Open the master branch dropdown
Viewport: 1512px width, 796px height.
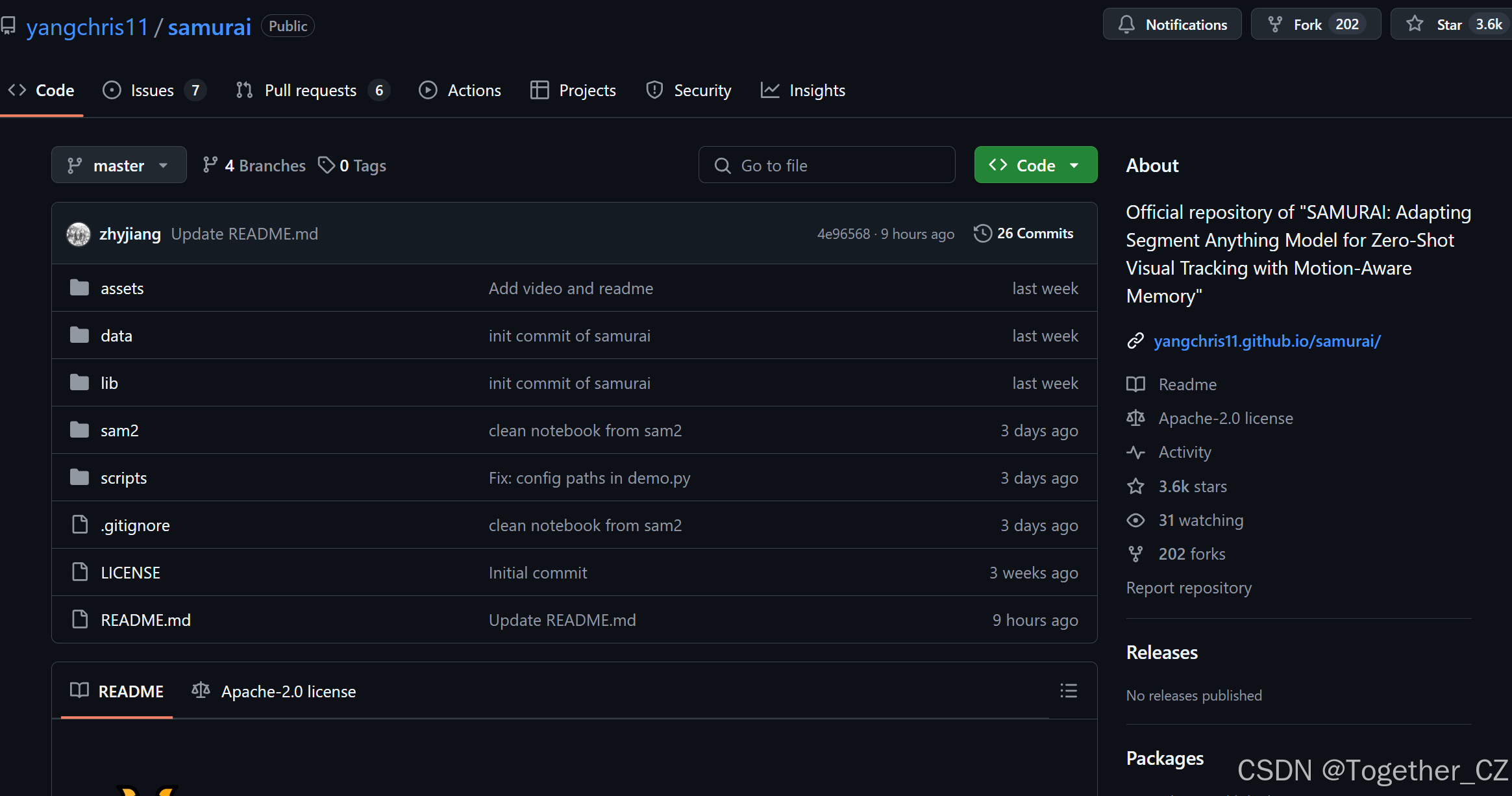pyautogui.click(x=119, y=166)
